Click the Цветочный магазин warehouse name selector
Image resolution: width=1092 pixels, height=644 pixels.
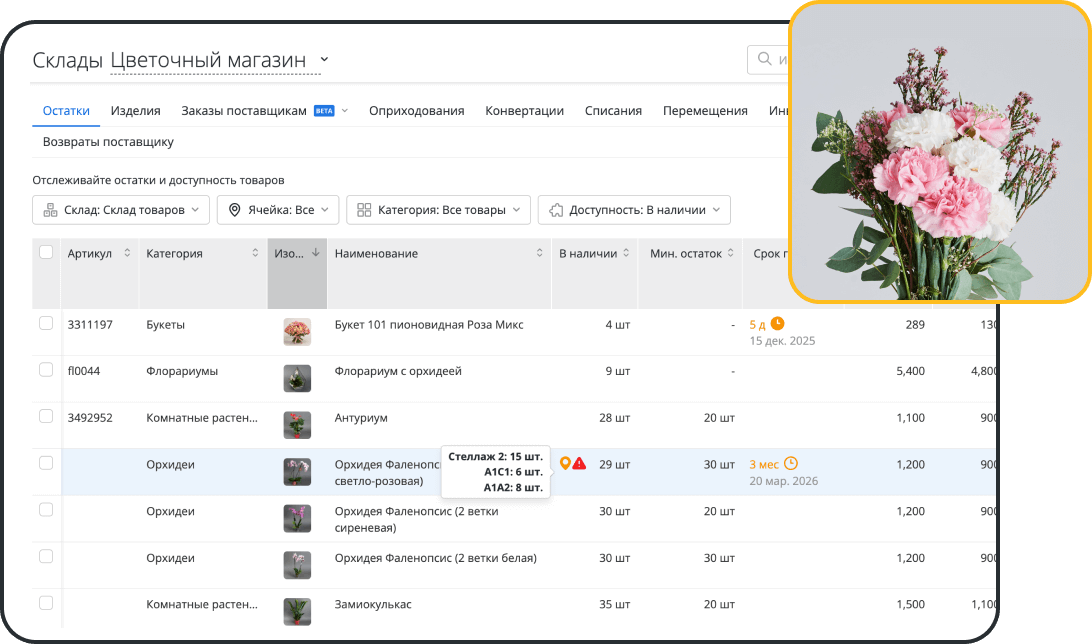click(x=219, y=60)
